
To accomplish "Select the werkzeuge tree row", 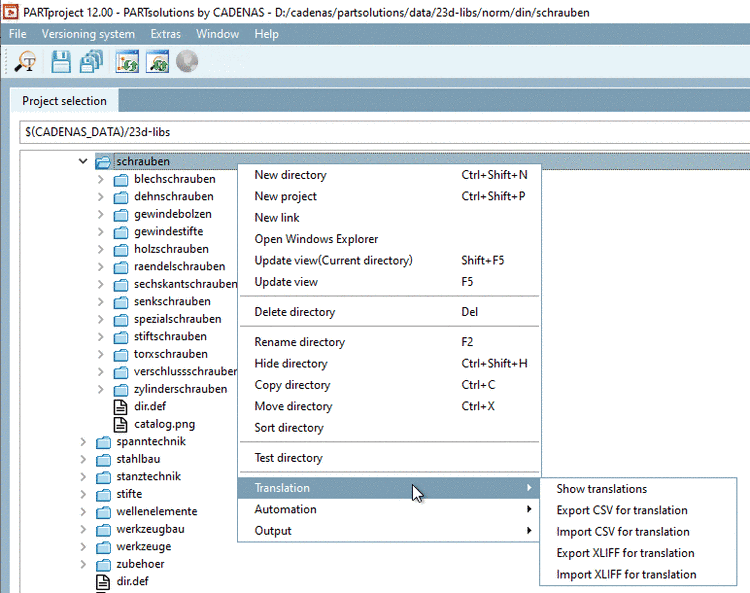I will [x=143, y=547].
